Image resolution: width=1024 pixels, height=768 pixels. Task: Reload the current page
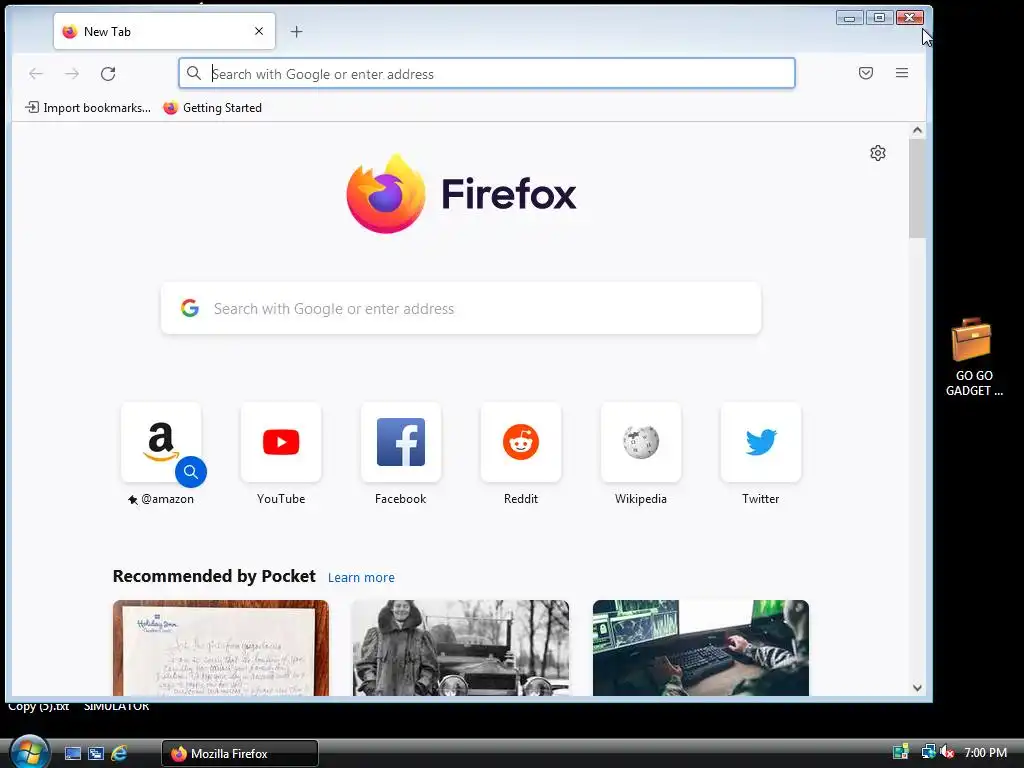point(108,74)
